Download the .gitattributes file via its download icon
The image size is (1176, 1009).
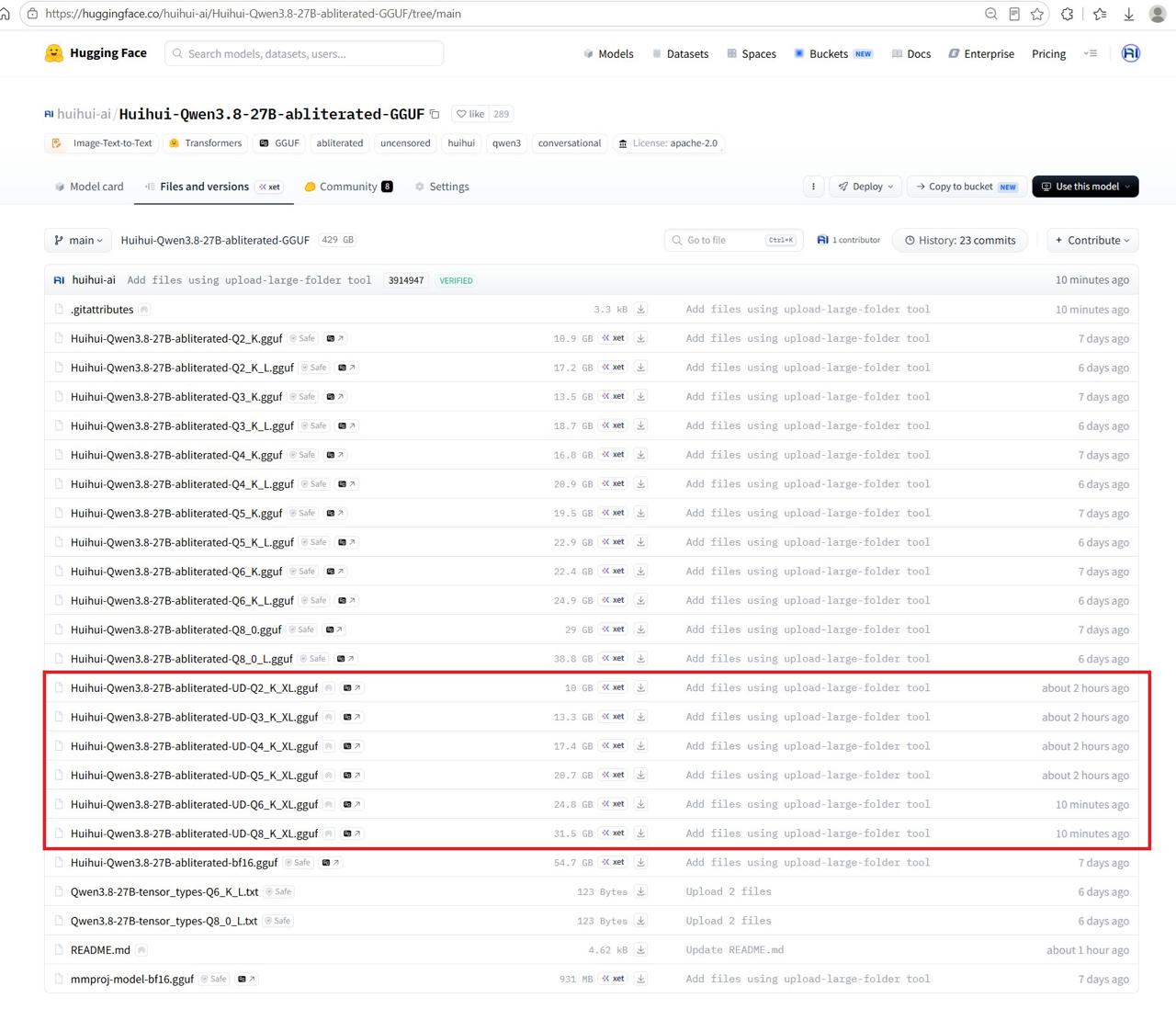click(640, 310)
